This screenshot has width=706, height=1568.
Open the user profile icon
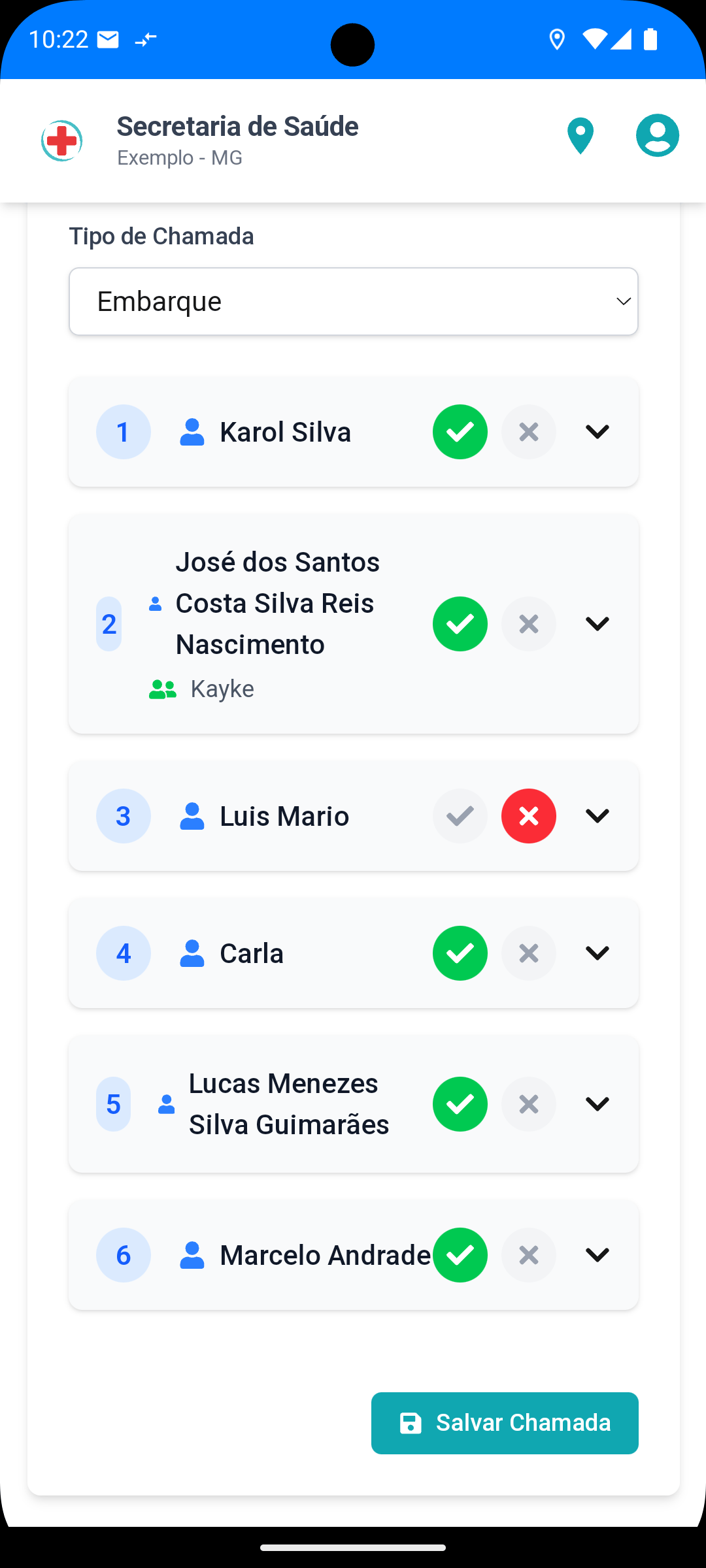click(658, 135)
